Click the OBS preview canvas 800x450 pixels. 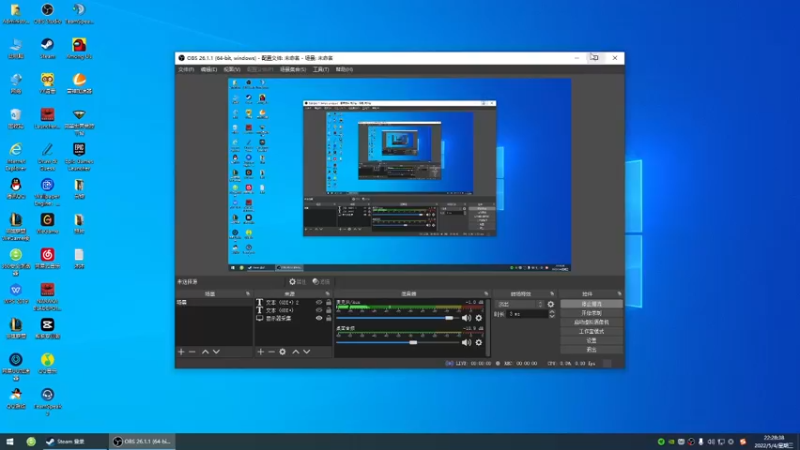coord(399,174)
